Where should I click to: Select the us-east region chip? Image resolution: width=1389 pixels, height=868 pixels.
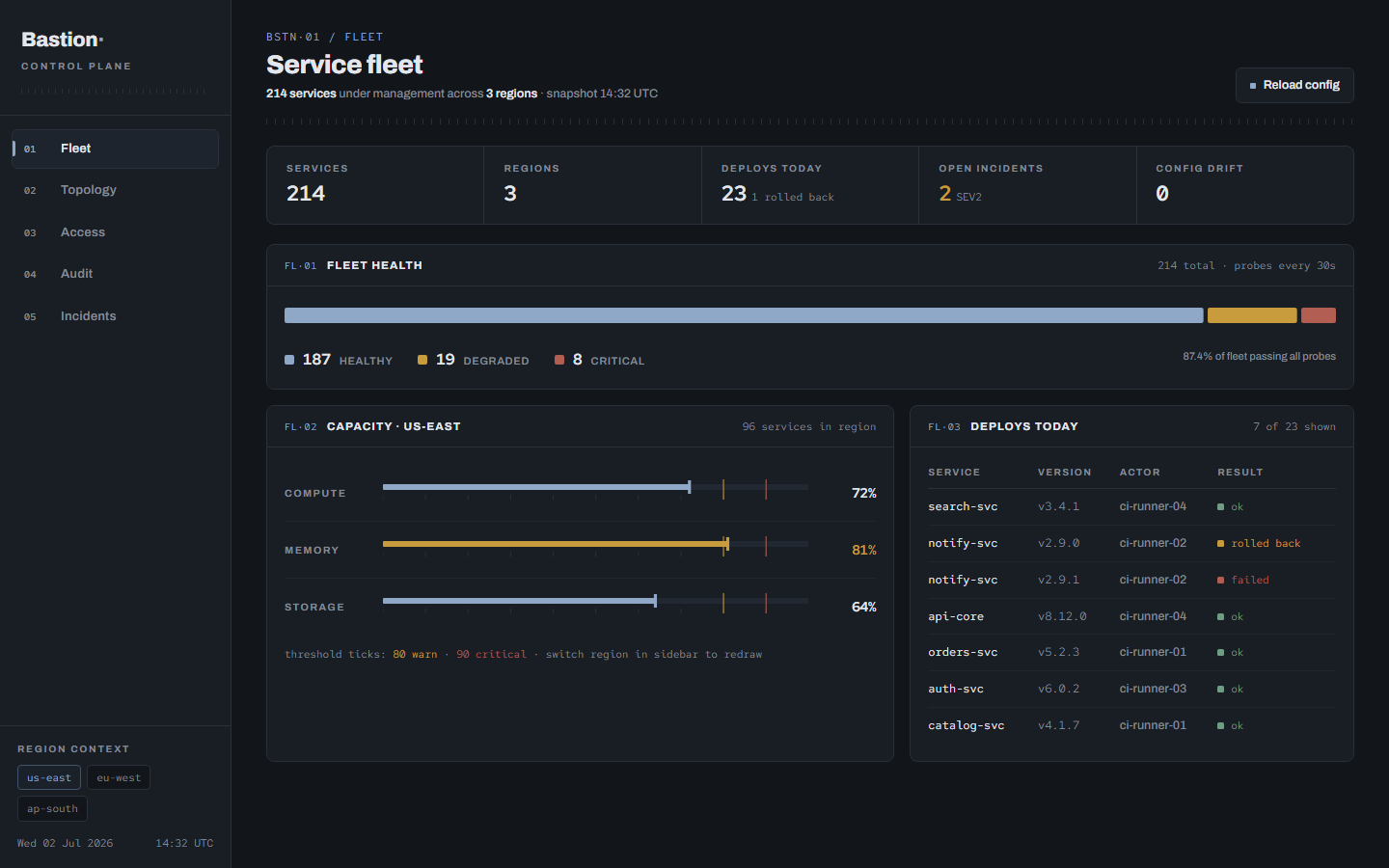click(49, 777)
